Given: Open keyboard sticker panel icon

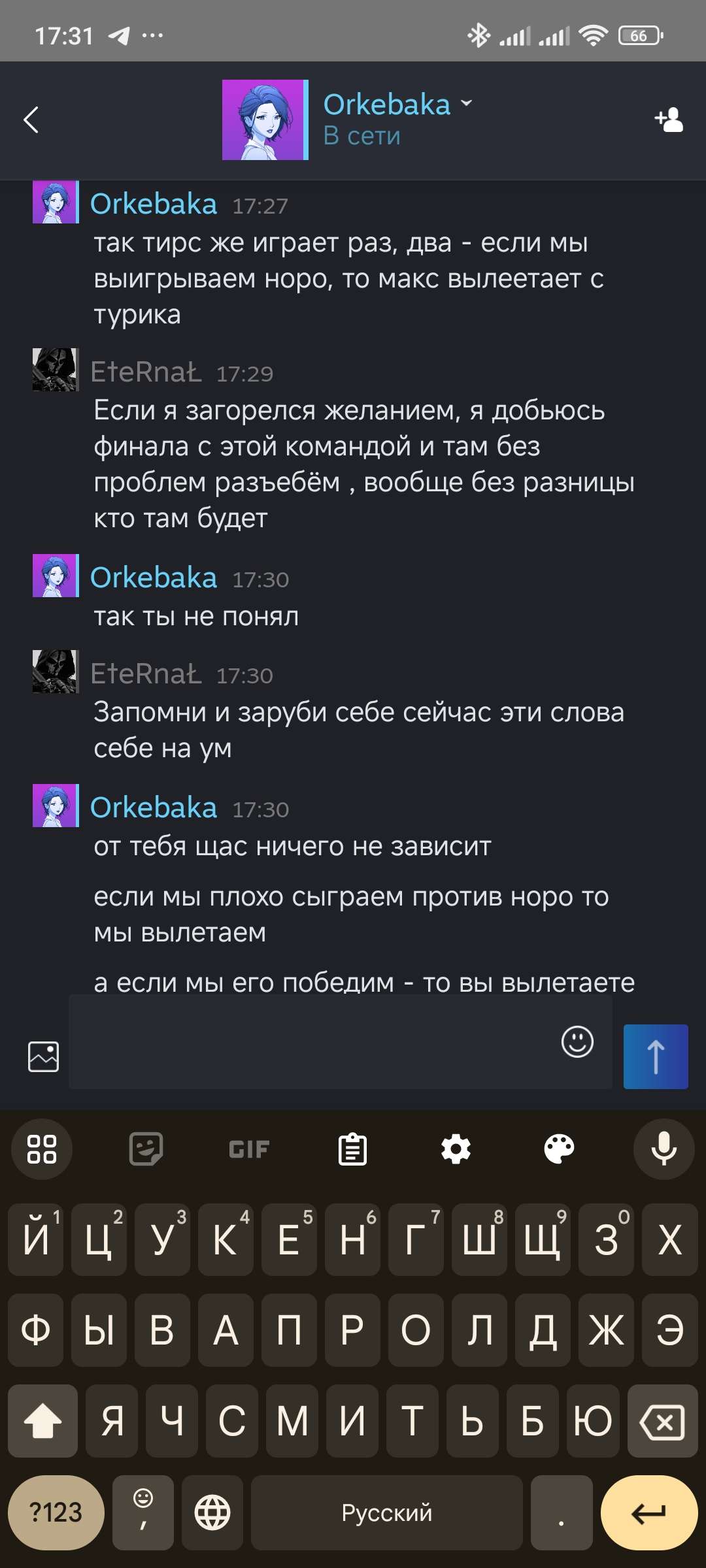Looking at the screenshot, I should pos(146,1149).
